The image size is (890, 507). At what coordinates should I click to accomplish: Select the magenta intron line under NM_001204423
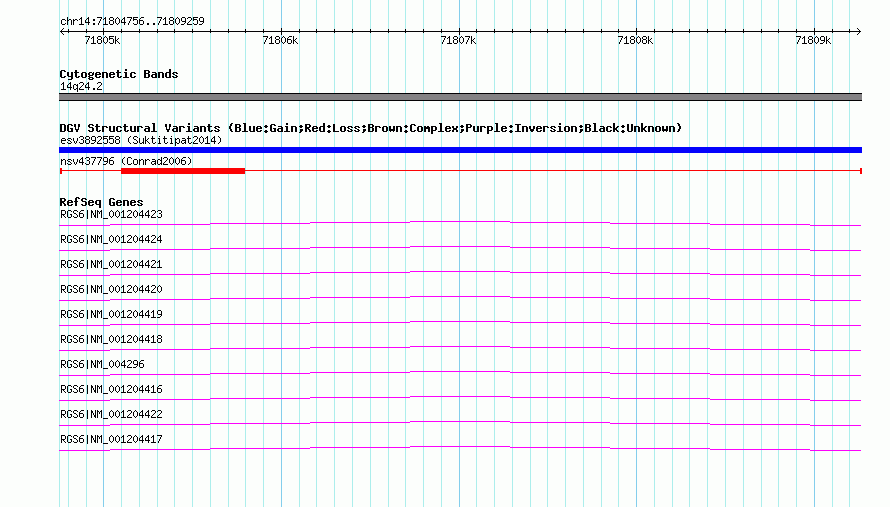460,223
